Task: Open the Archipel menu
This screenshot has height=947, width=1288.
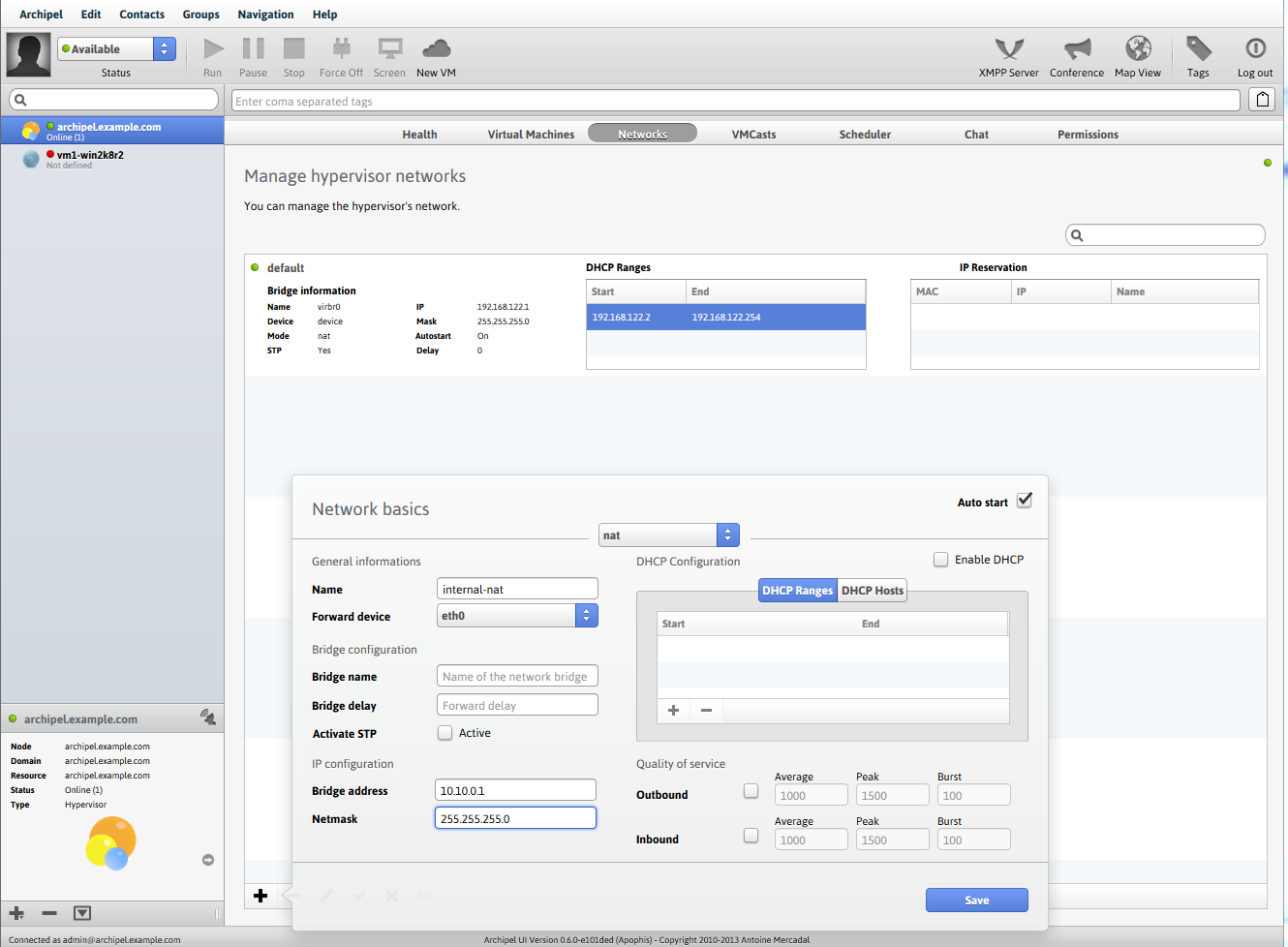Action: point(41,15)
